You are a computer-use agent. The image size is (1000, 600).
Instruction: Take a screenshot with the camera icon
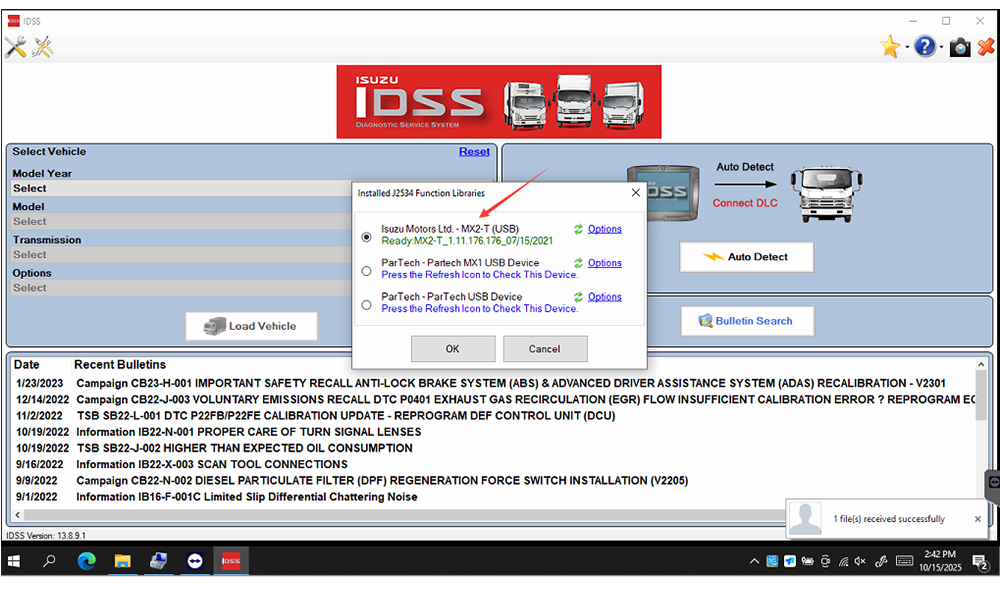point(960,47)
